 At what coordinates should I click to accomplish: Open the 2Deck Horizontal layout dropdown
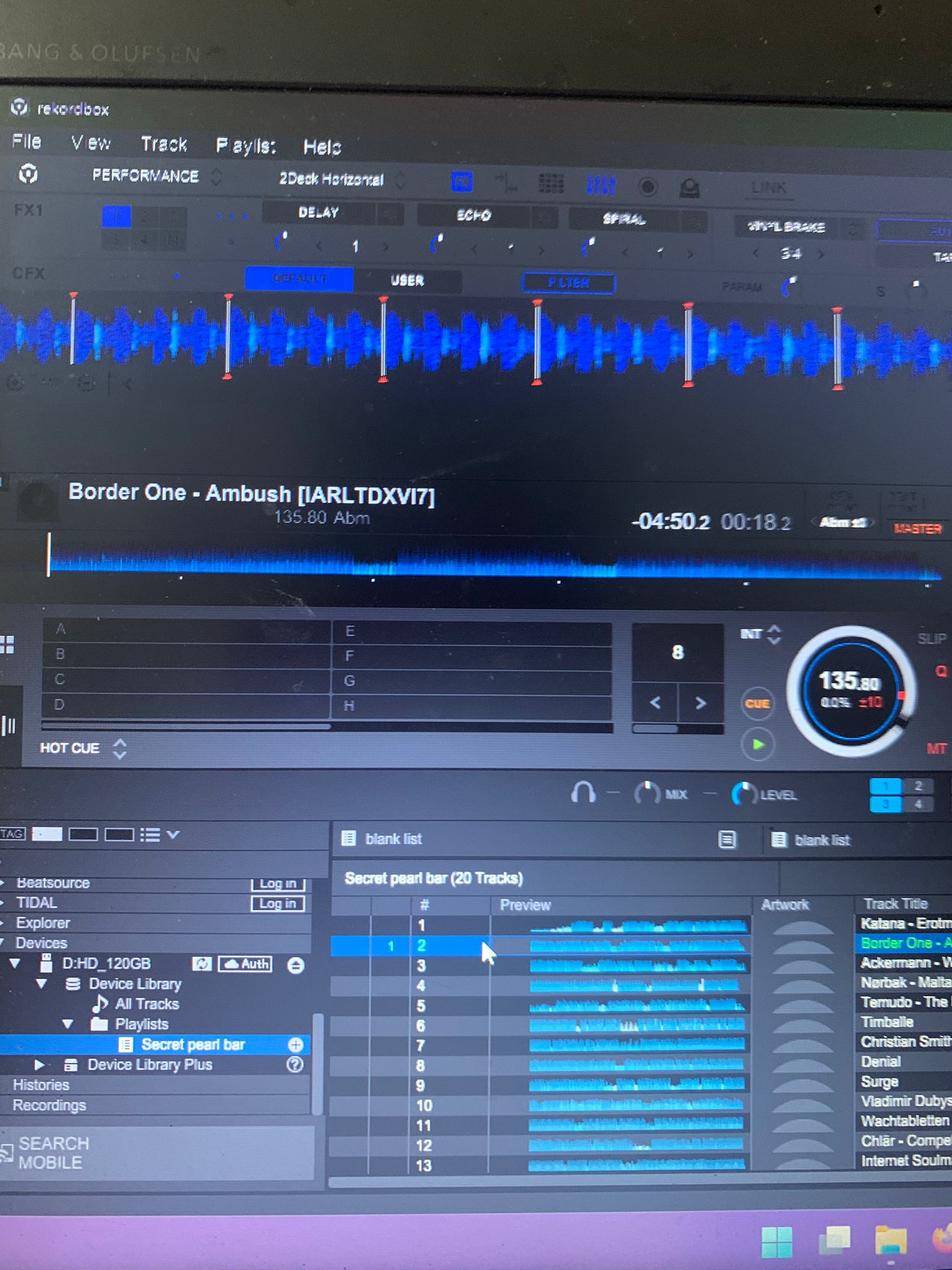[341, 180]
